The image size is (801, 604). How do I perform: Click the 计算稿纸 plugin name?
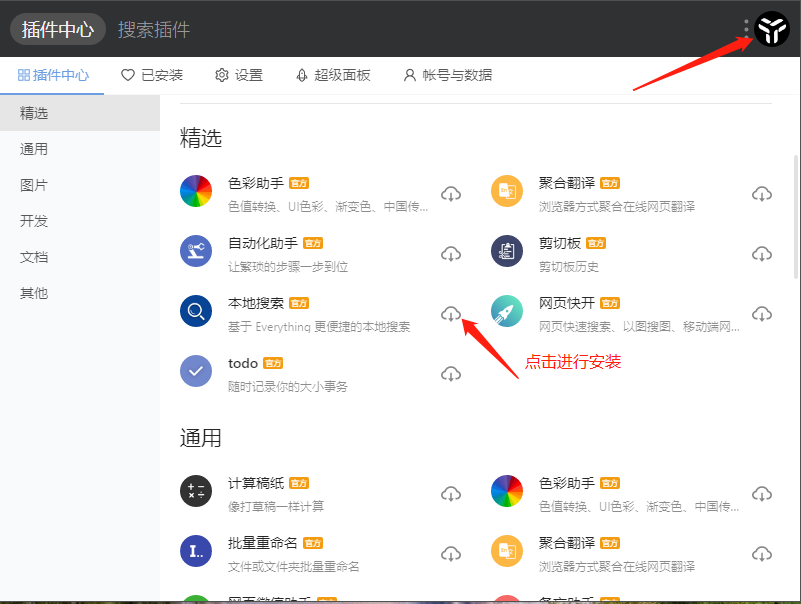pos(256,483)
